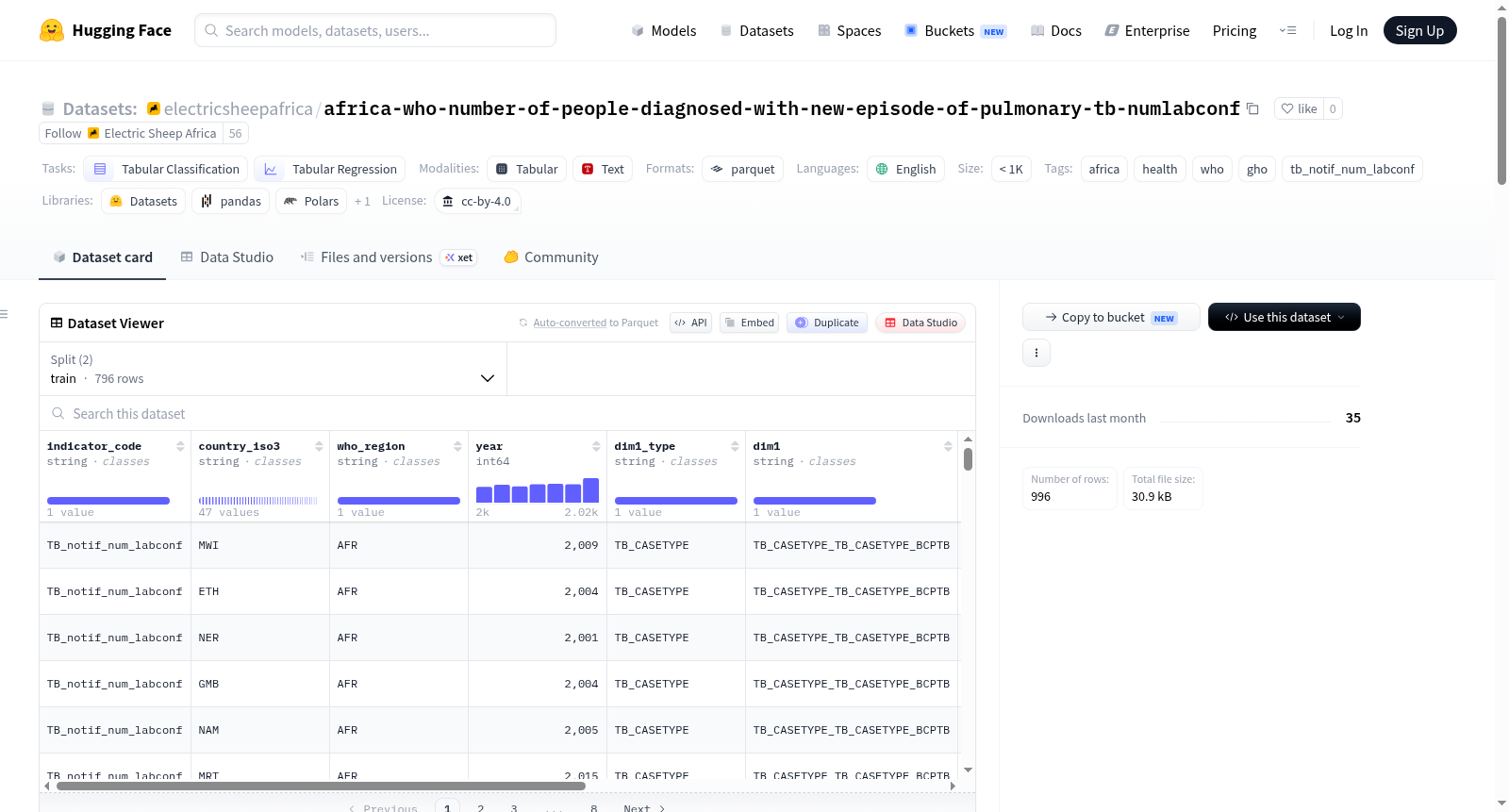This screenshot has height=812, width=1509.
Task: Sort by dim1_type column sort icon
Action: (735, 446)
